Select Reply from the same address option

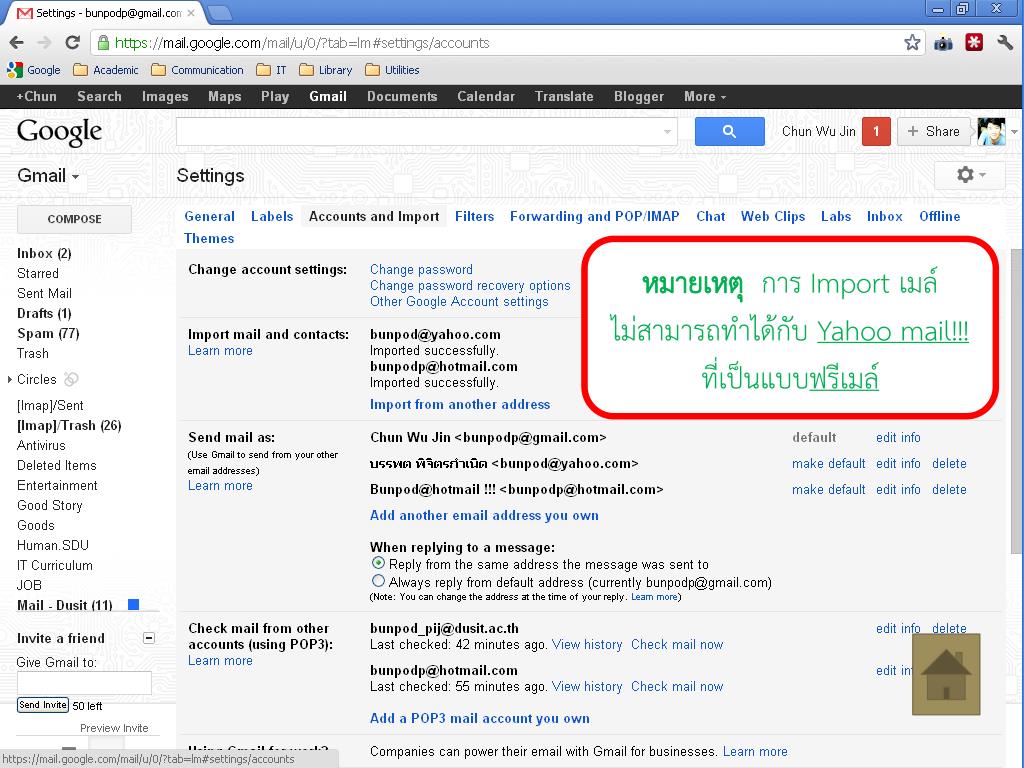pyautogui.click(x=378, y=563)
